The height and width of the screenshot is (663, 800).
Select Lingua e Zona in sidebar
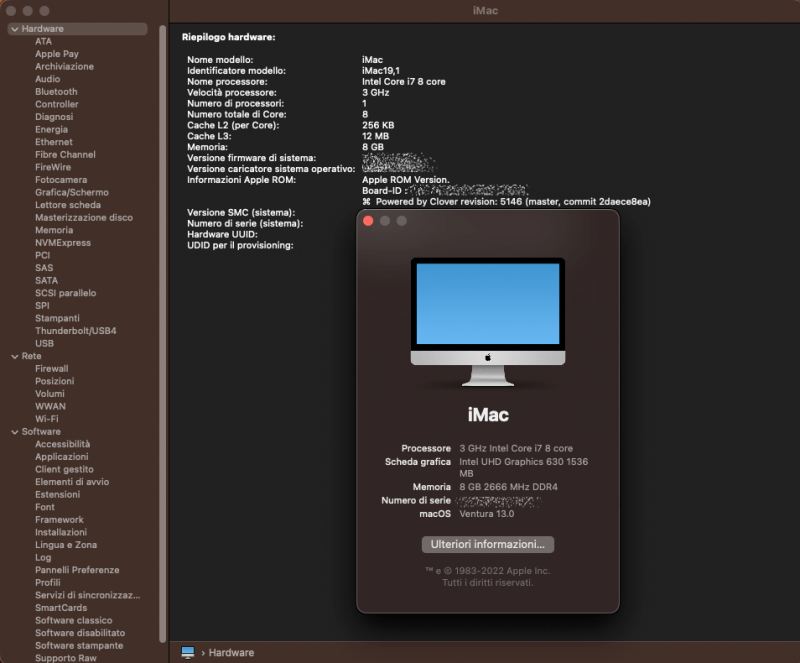(x=66, y=545)
